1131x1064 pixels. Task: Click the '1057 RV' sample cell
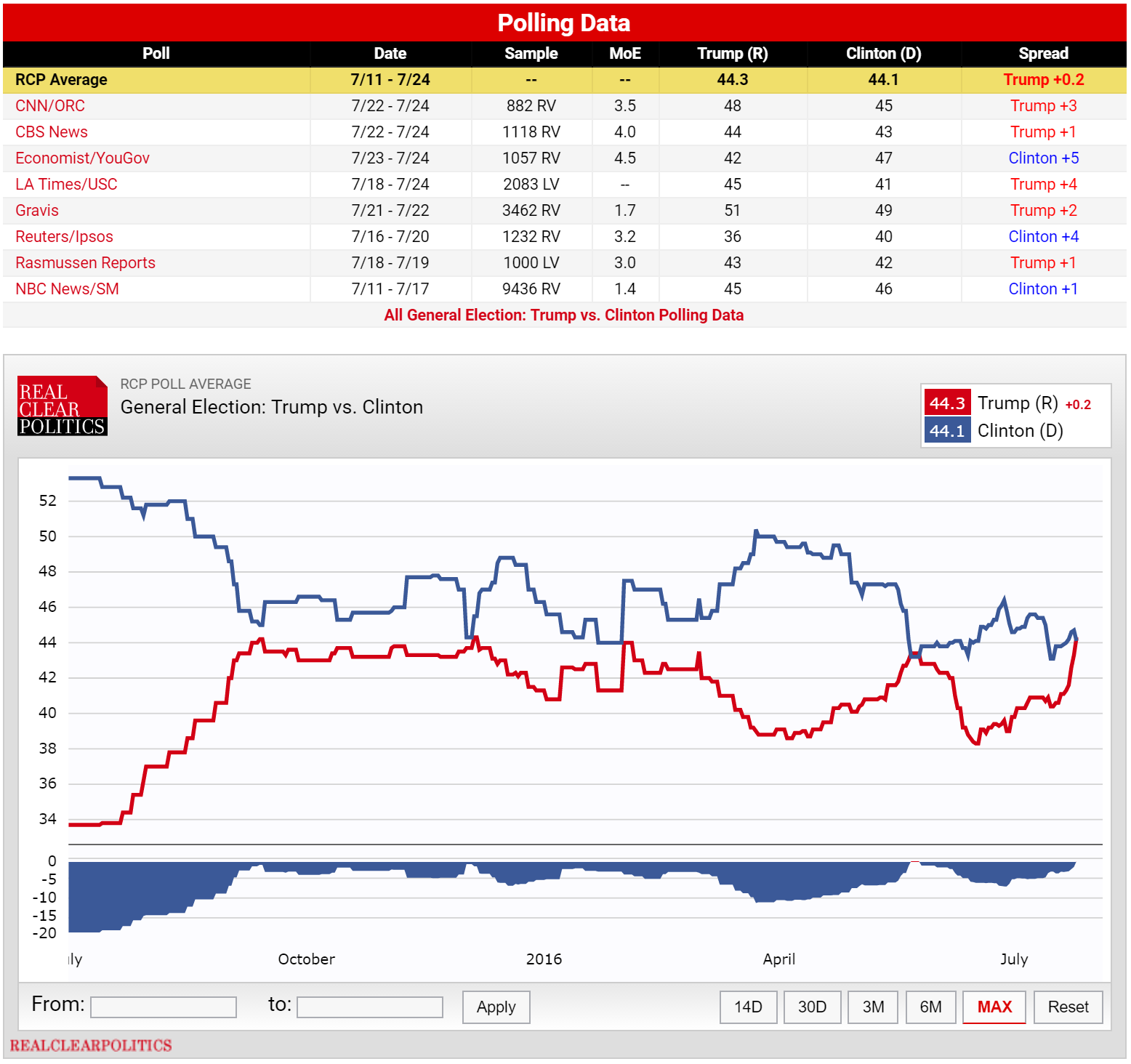(531, 158)
